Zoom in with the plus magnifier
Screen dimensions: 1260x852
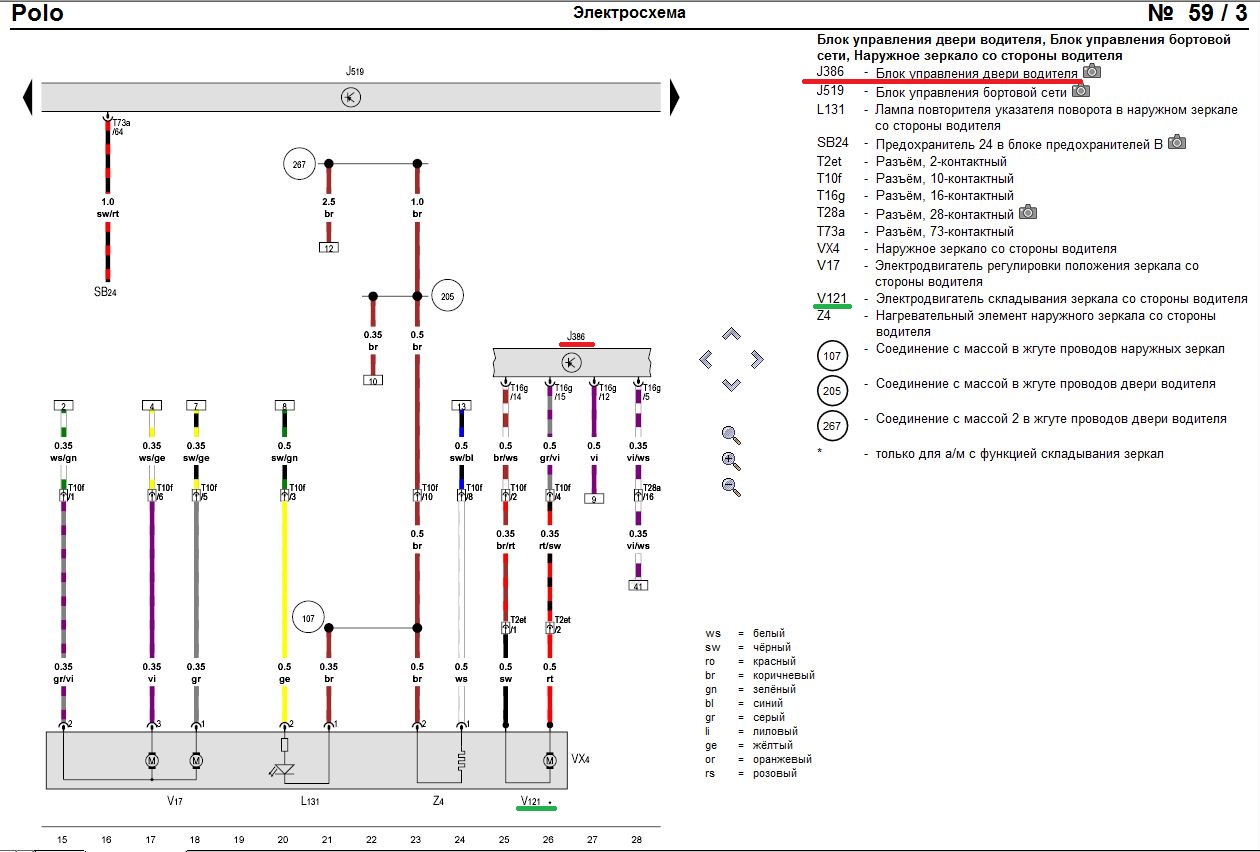[731, 461]
